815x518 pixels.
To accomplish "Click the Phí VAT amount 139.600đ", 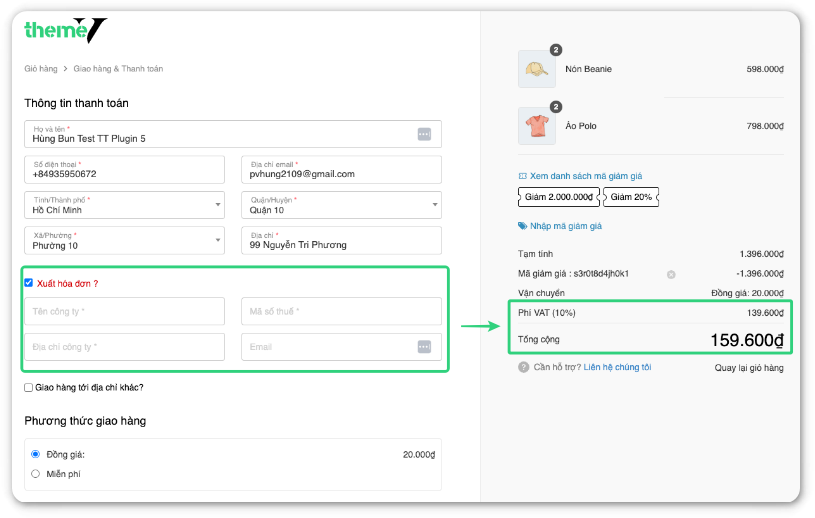I will [765, 313].
